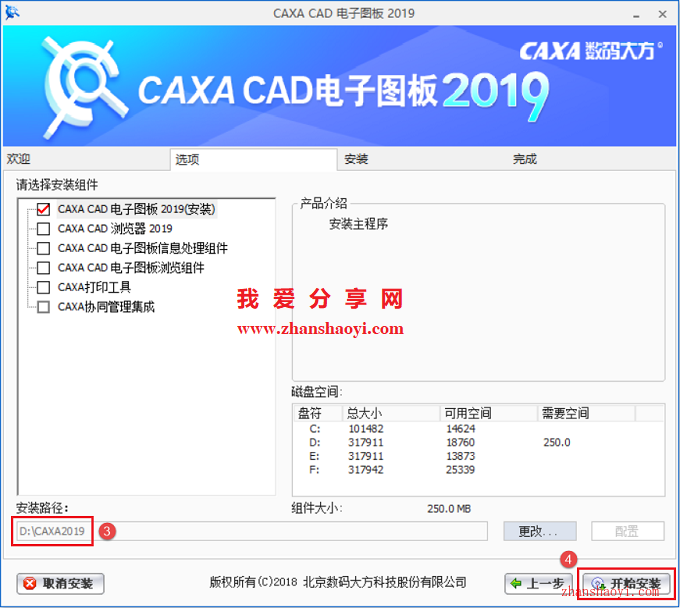Click the 更改... button
The image size is (680, 608).
coord(539,531)
